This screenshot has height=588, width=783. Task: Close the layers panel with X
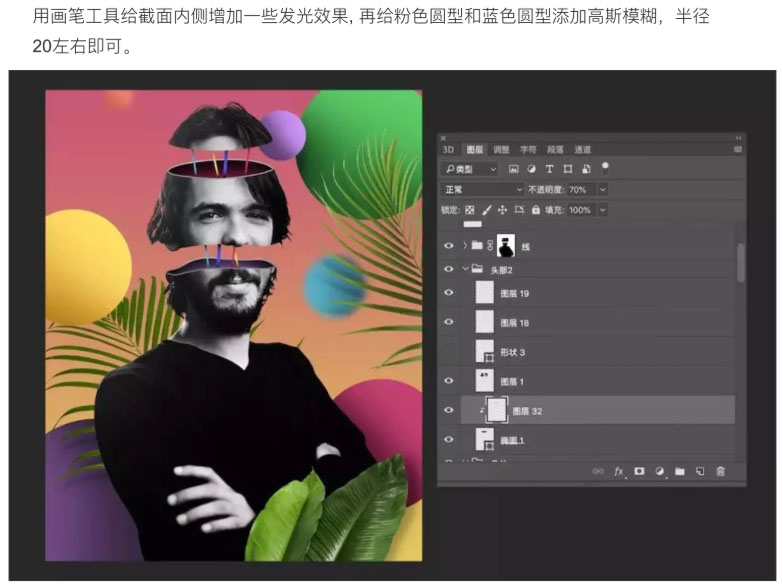coord(443,138)
